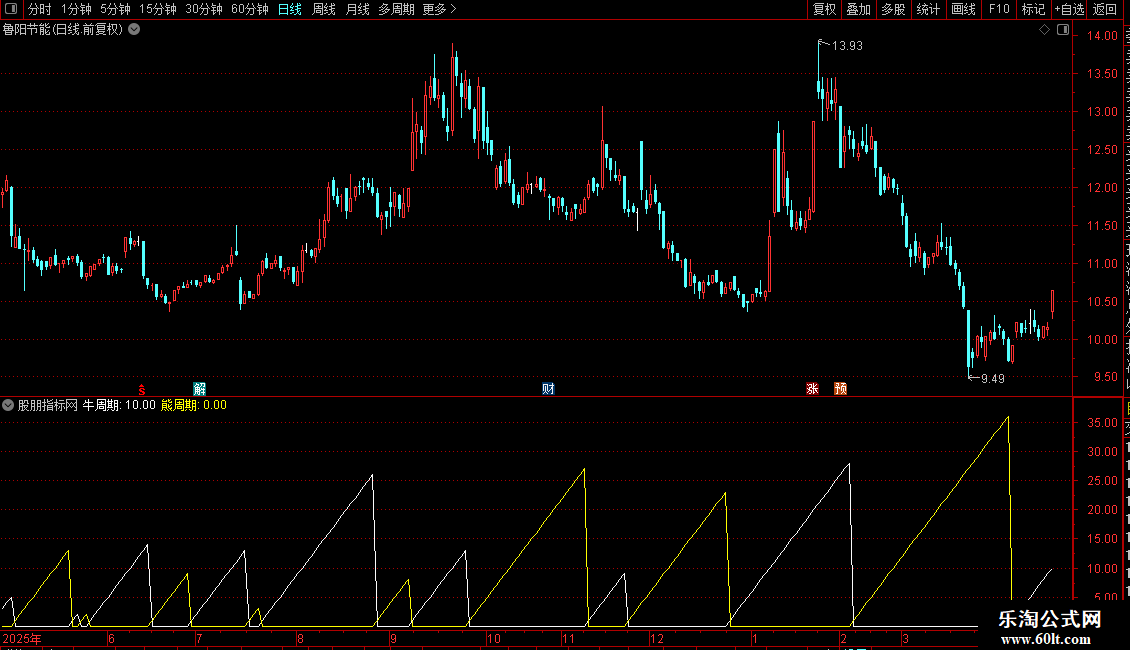Screen dimensions: 1130x650
Task: Click the 解 event marker
Action: [200, 389]
